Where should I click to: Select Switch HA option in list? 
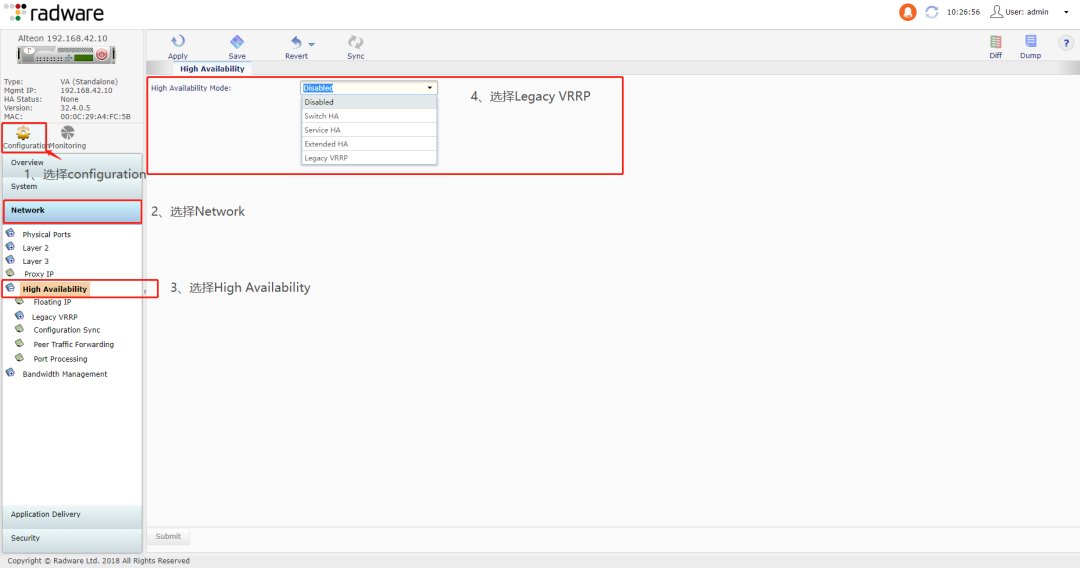click(322, 116)
